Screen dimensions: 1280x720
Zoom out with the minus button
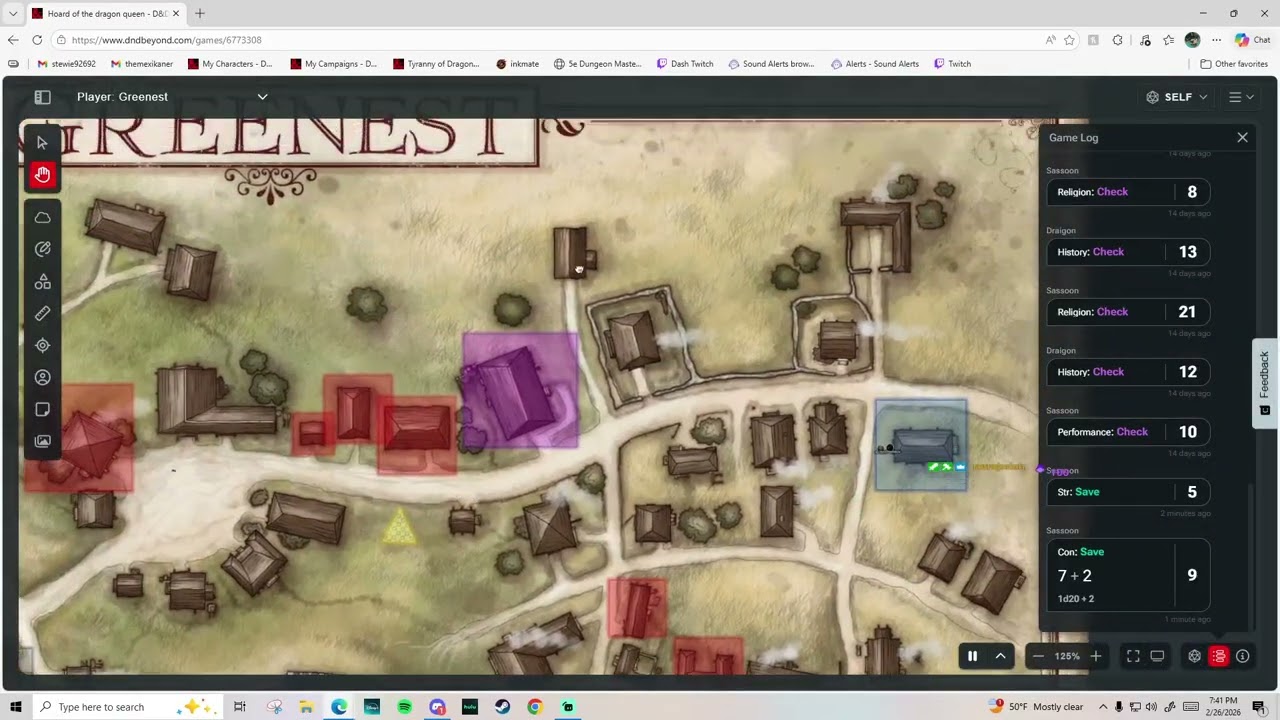(x=1038, y=656)
